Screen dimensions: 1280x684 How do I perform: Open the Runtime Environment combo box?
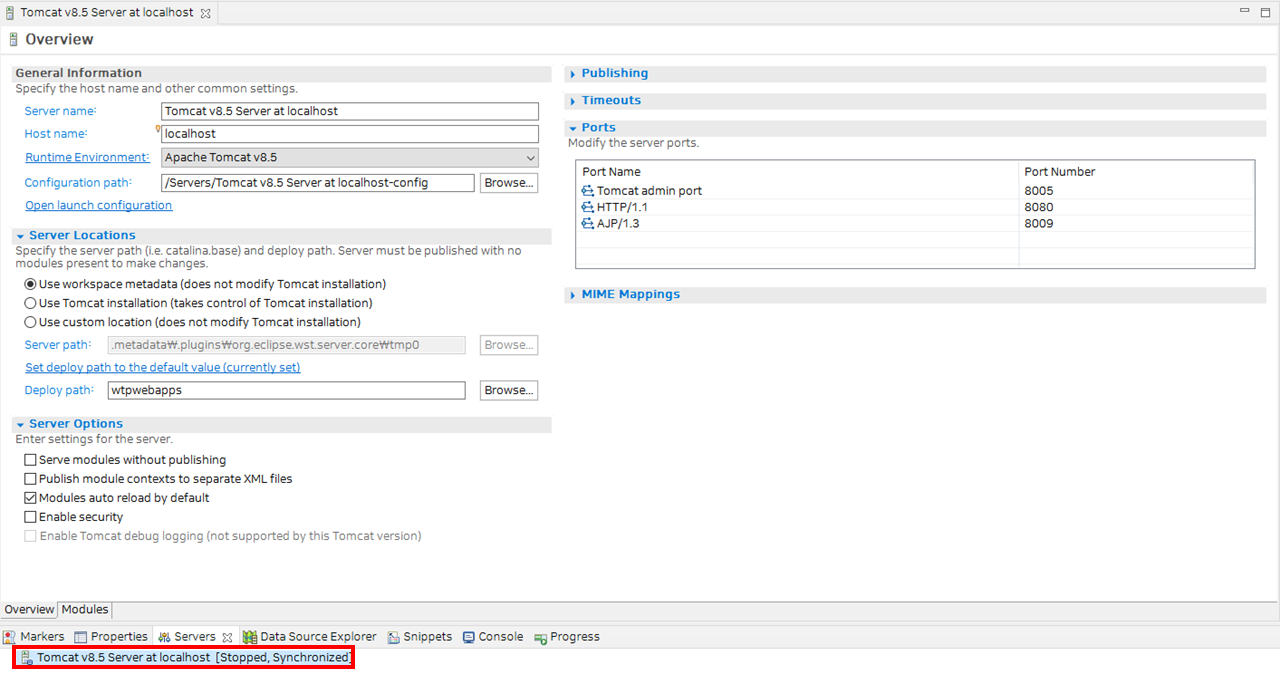(x=350, y=158)
